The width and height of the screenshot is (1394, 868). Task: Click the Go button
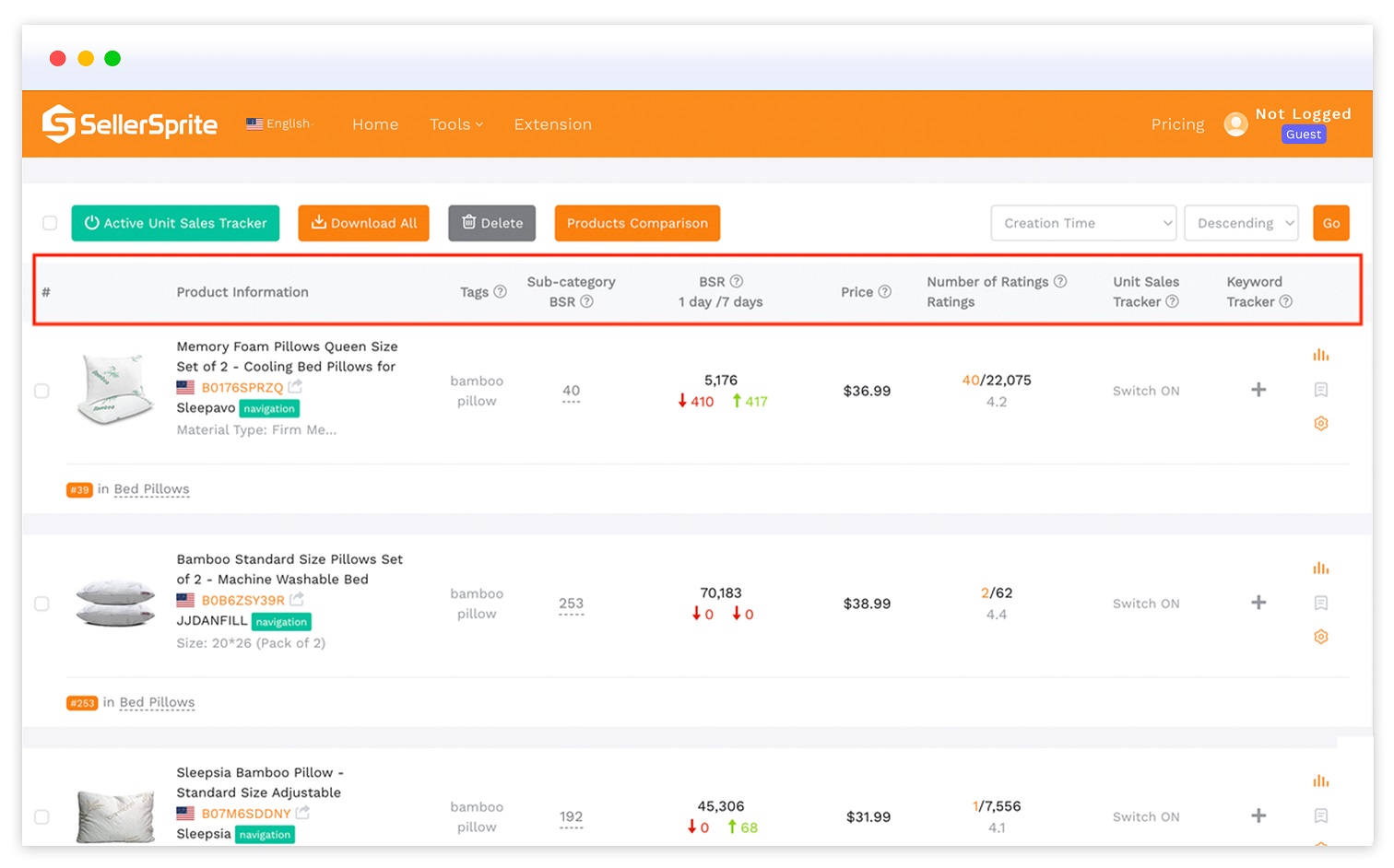click(x=1331, y=223)
